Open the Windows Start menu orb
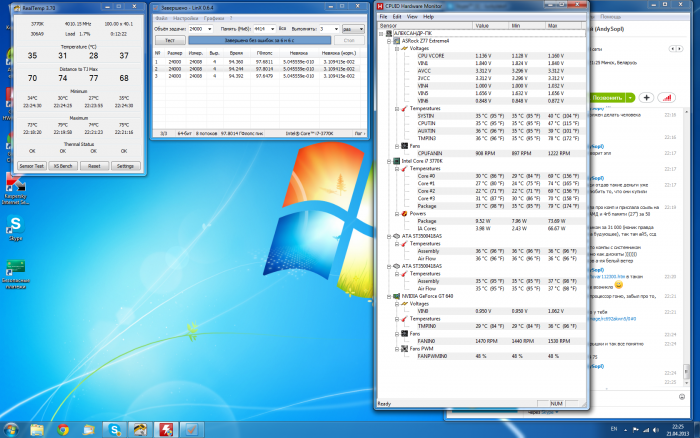The image size is (700, 438). click(11, 430)
